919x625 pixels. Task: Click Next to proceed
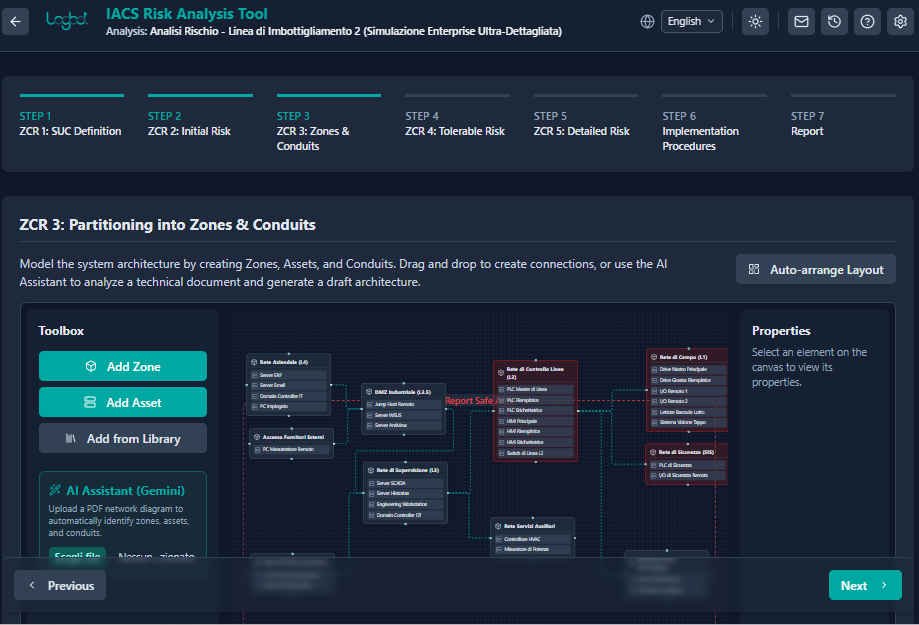pyautogui.click(x=864, y=585)
